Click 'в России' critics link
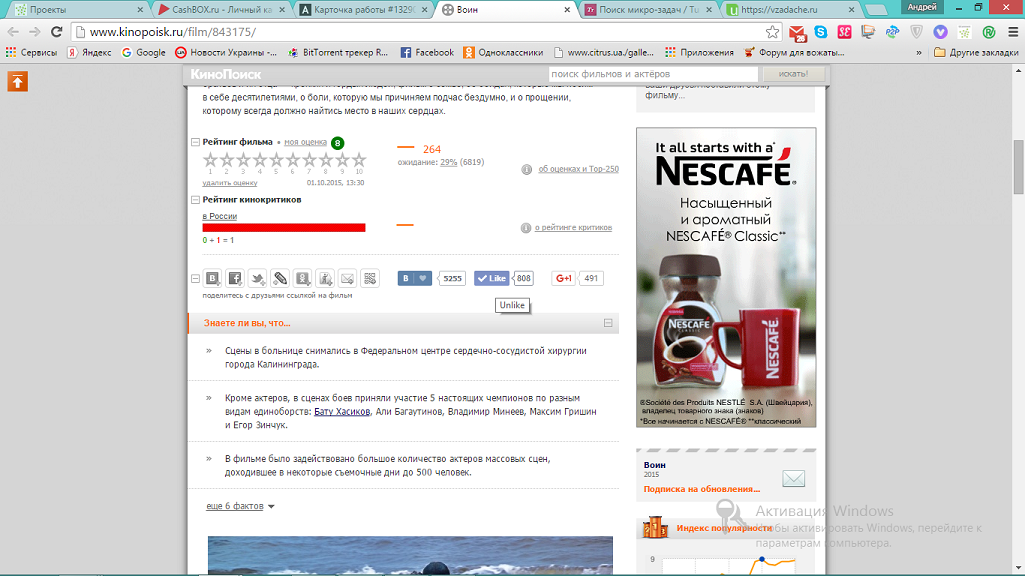 (220, 216)
